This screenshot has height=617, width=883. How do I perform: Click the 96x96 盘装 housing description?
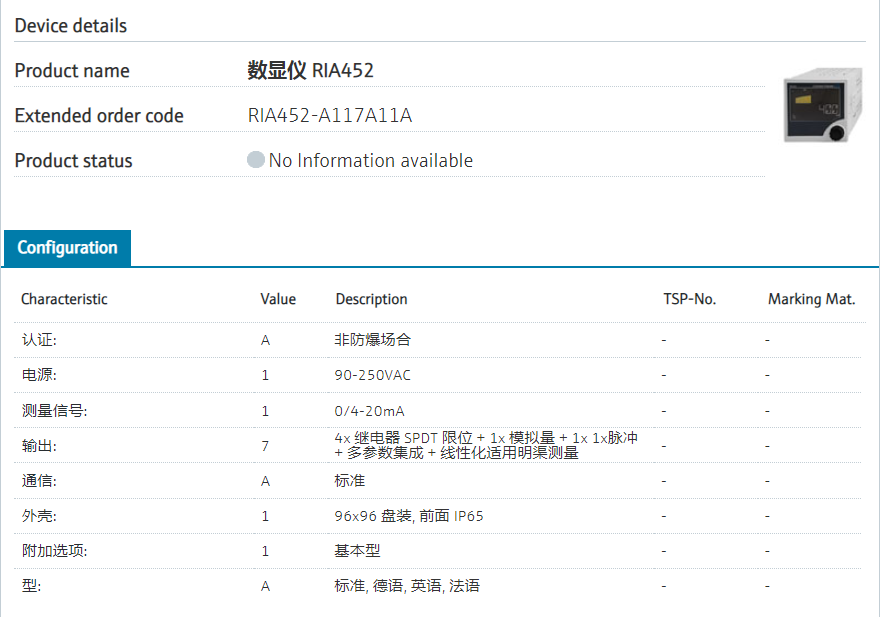(409, 516)
